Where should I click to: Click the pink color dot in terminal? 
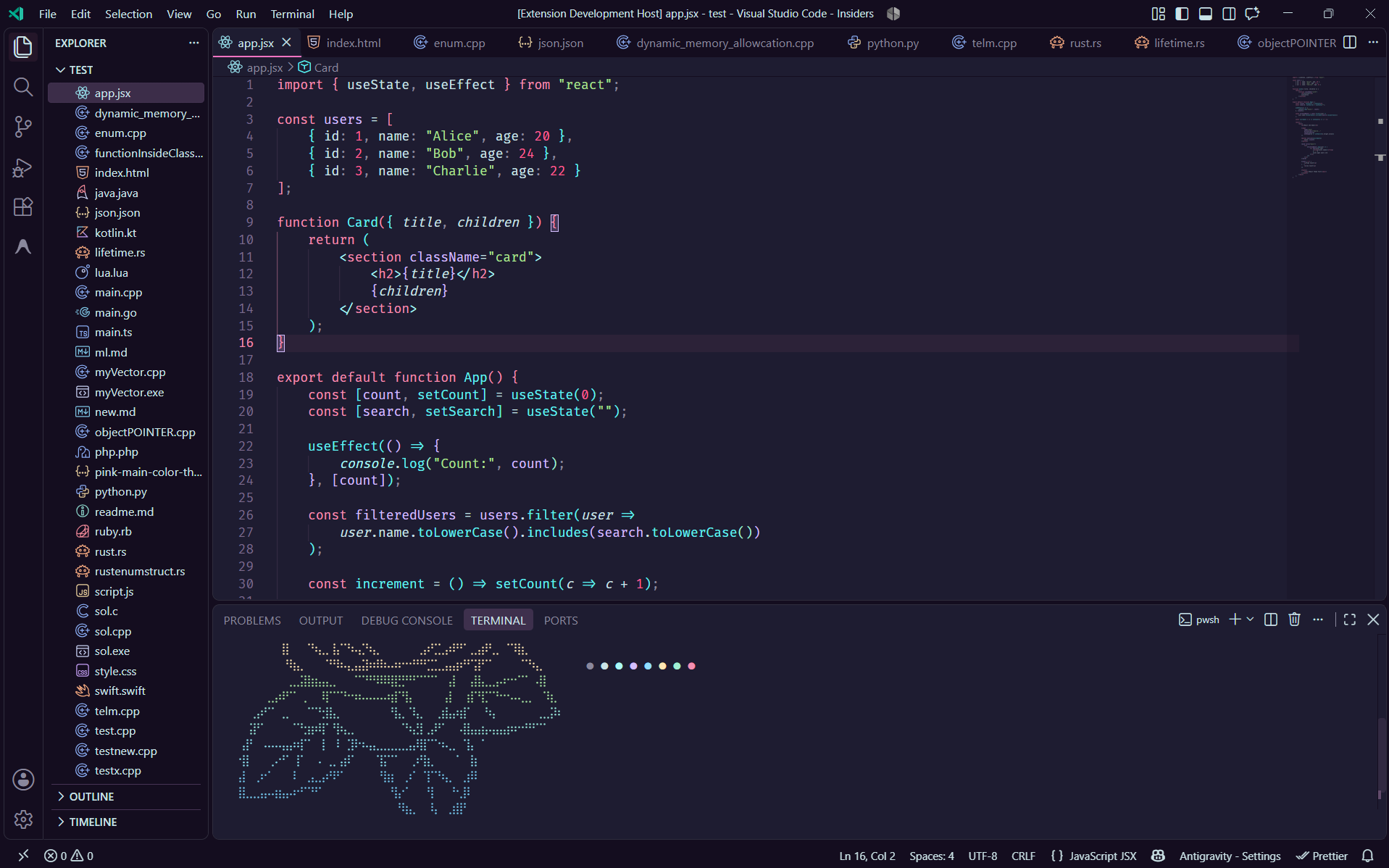[x=691, y=666]
